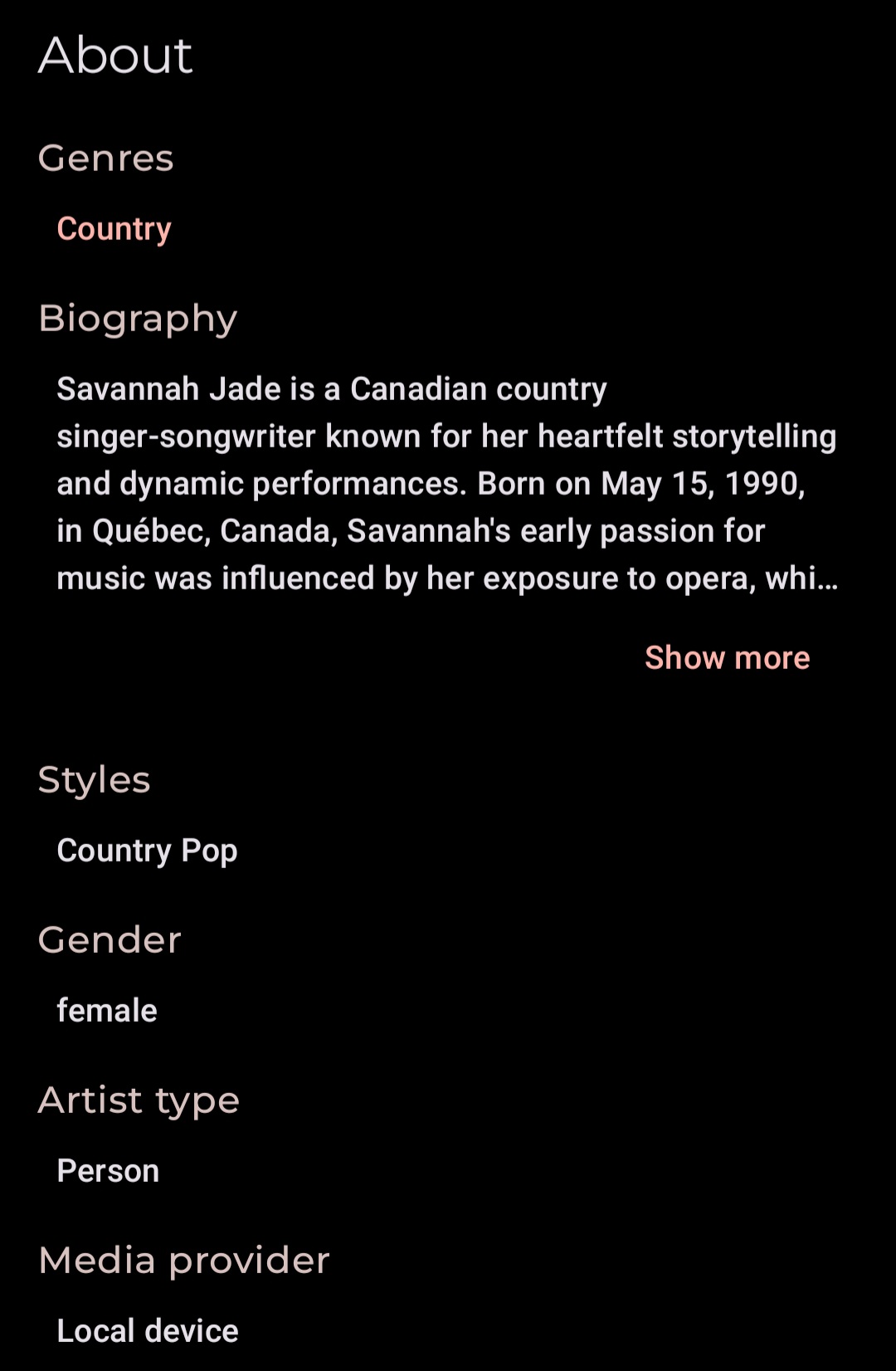Click the Gender section heading
The image size is (896, 1371).
(x=110, y=939)
